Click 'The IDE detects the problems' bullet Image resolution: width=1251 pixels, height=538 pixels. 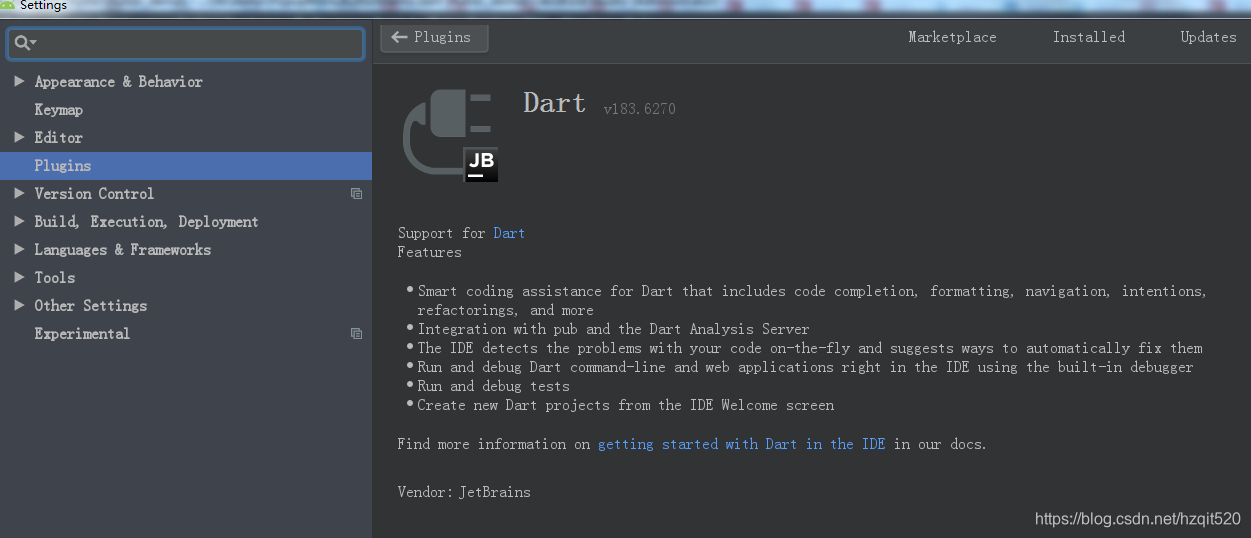pyautogui.click(x=810, y=348)
